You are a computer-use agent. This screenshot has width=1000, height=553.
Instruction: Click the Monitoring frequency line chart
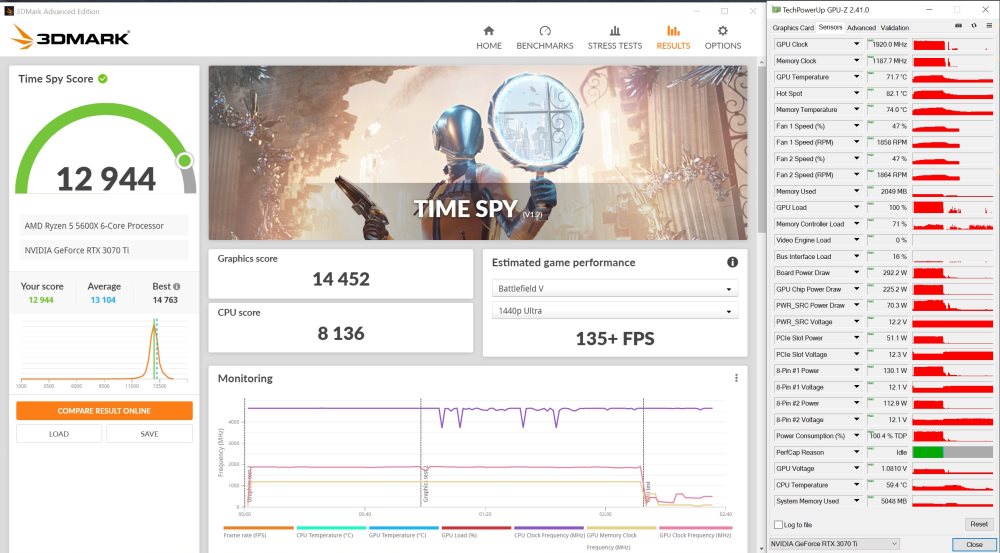coord(477,453)
